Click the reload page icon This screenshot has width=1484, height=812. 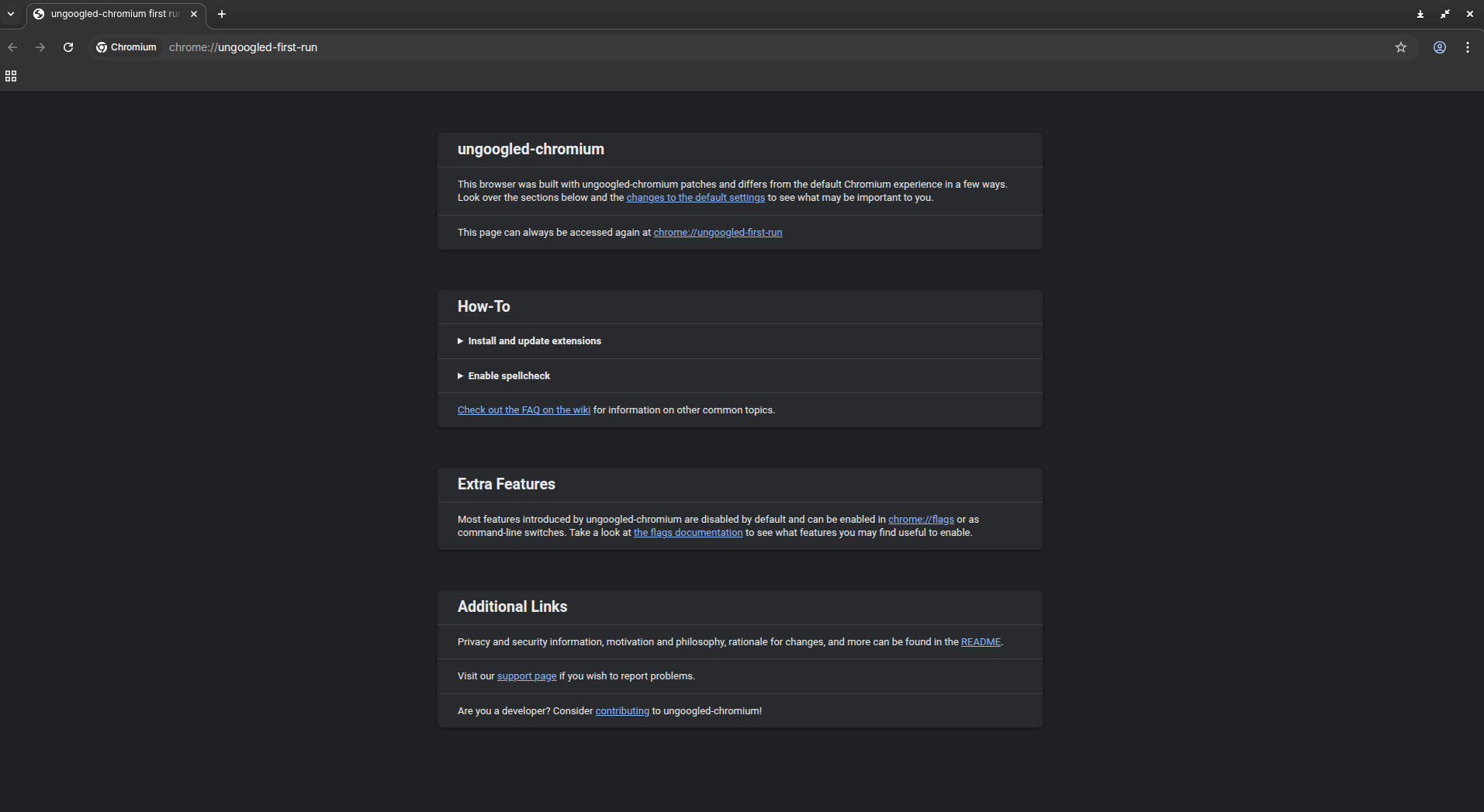(68, 47)
